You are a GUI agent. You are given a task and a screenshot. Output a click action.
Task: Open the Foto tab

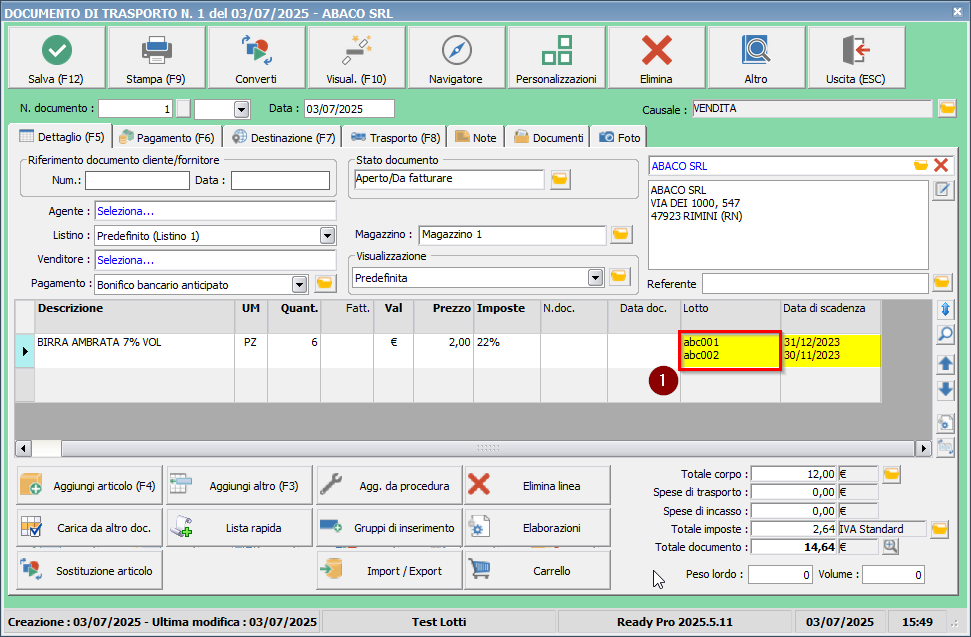point(619,137)
